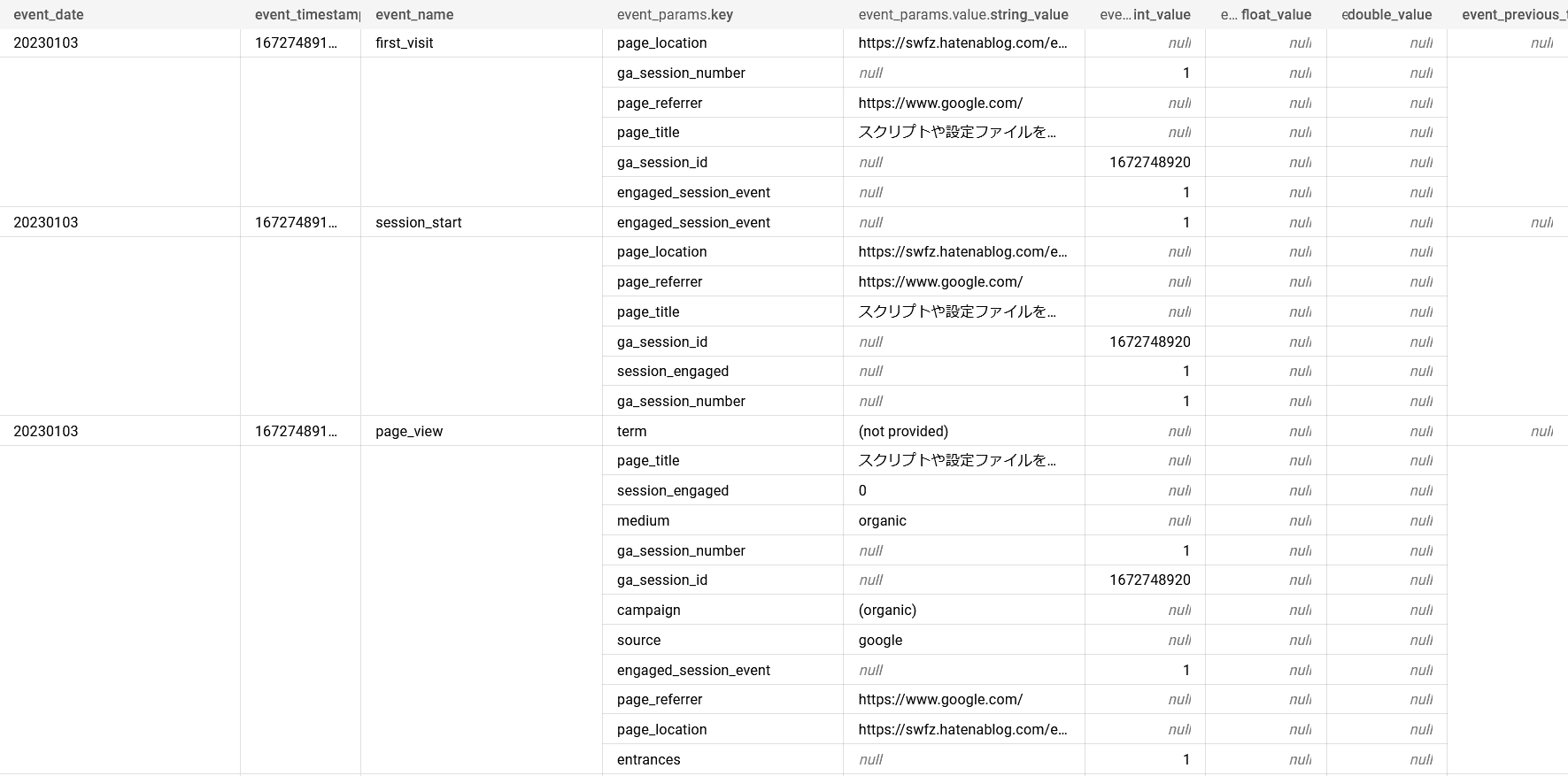Select the session_start event name cell

click(x=419, y=223)
